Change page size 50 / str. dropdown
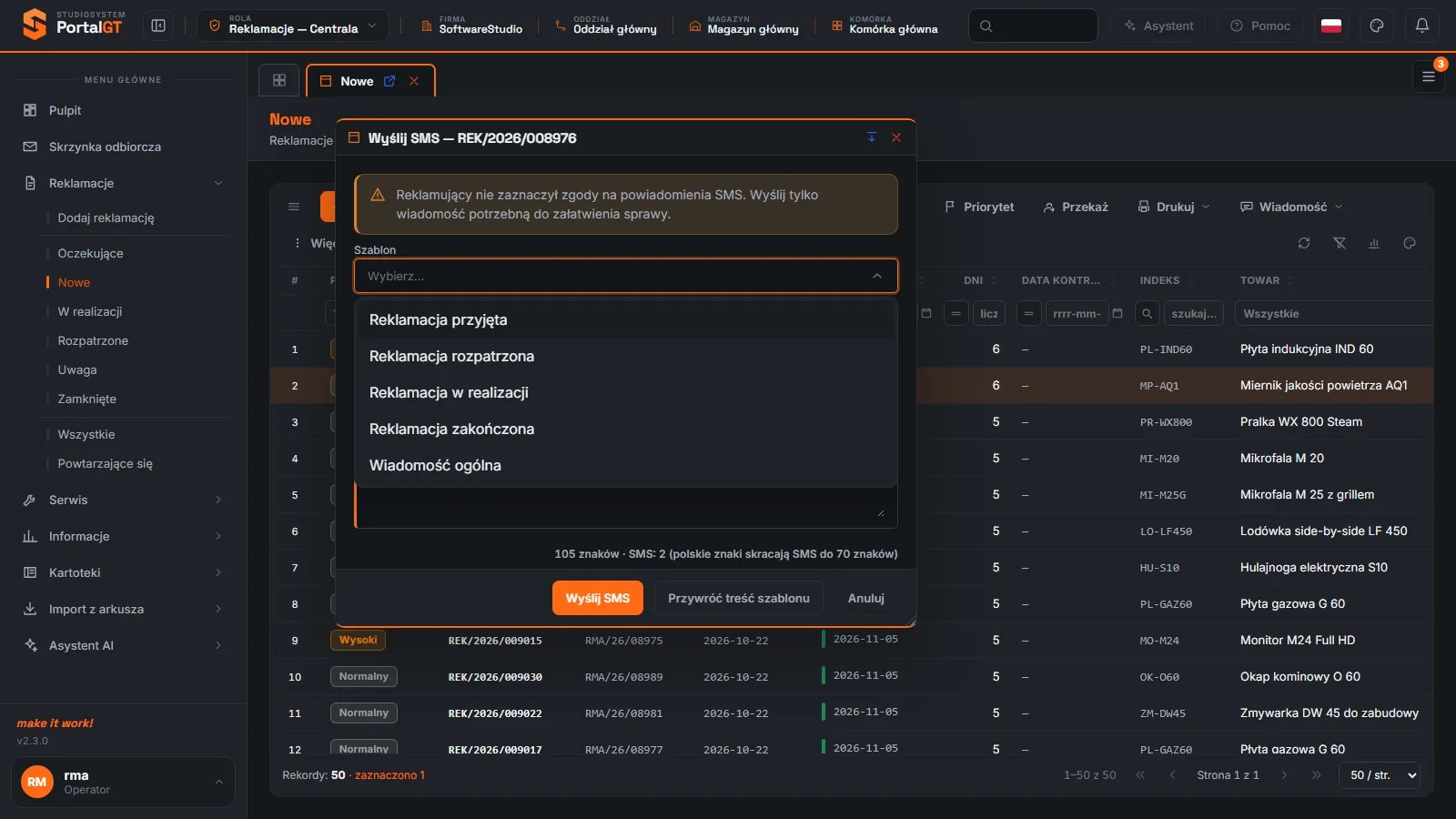 coord(1380,775)
